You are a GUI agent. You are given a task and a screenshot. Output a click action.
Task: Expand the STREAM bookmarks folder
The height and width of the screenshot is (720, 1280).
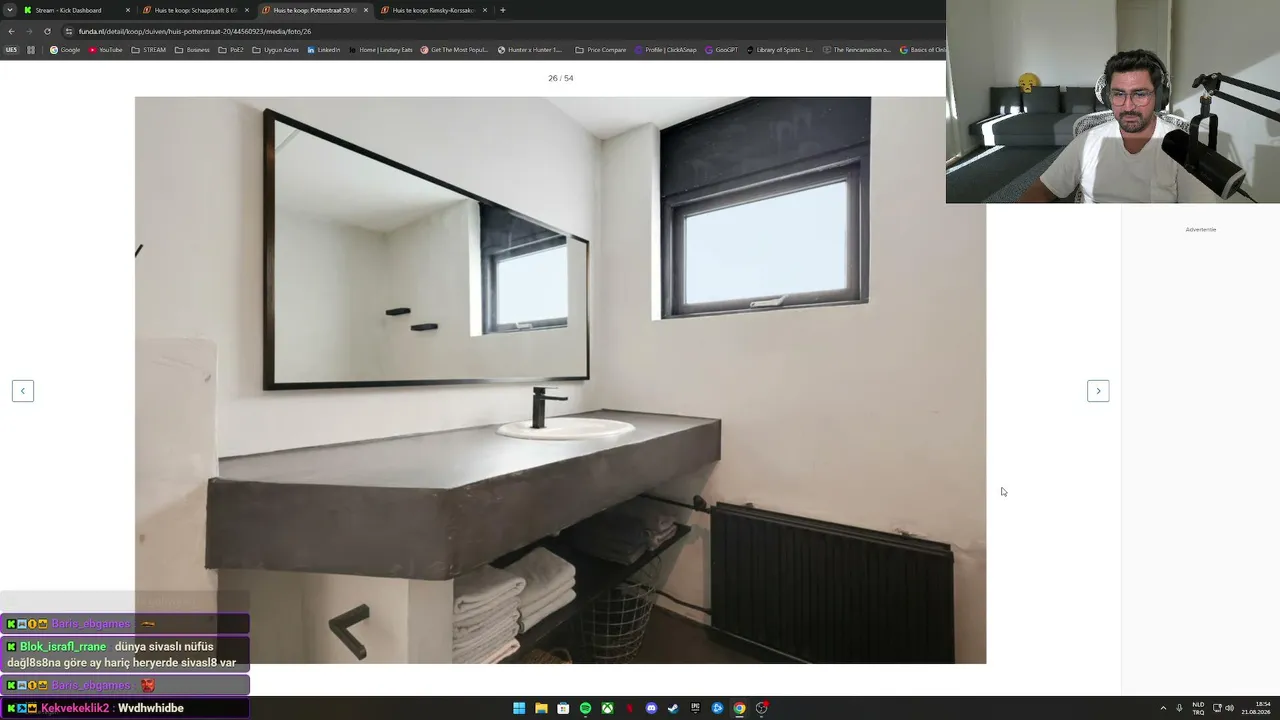[x=149, y=50]
